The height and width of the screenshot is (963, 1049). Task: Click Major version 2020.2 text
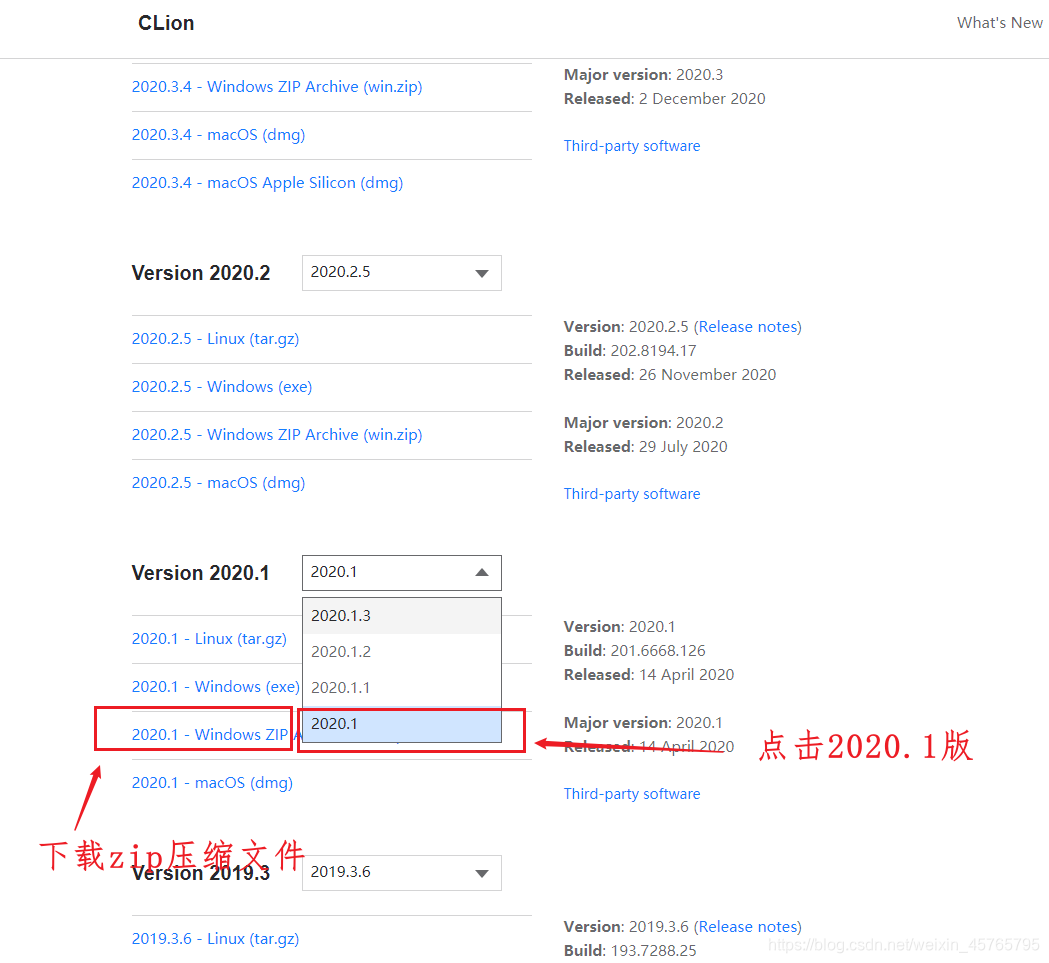click(644, 423)
